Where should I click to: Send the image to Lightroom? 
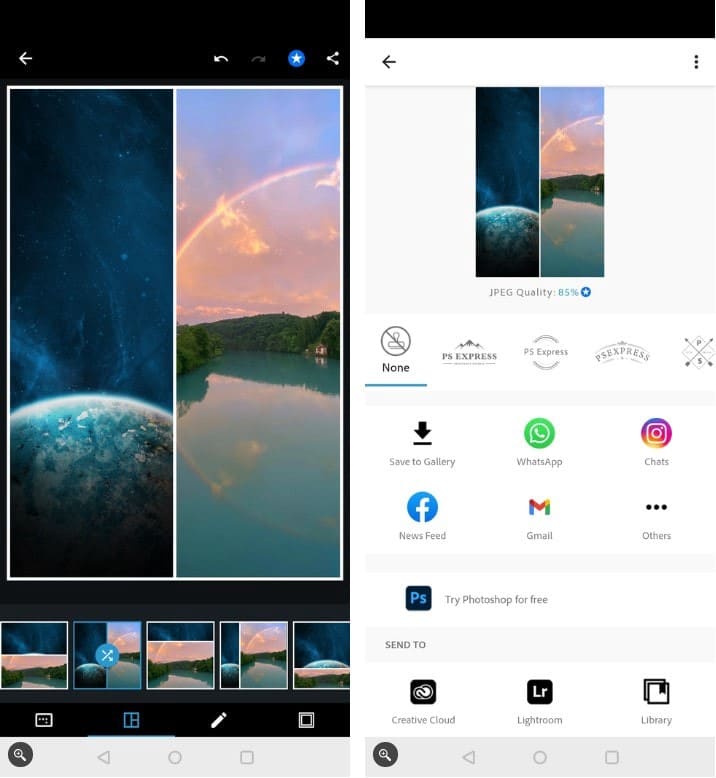(x=539, y=702)
